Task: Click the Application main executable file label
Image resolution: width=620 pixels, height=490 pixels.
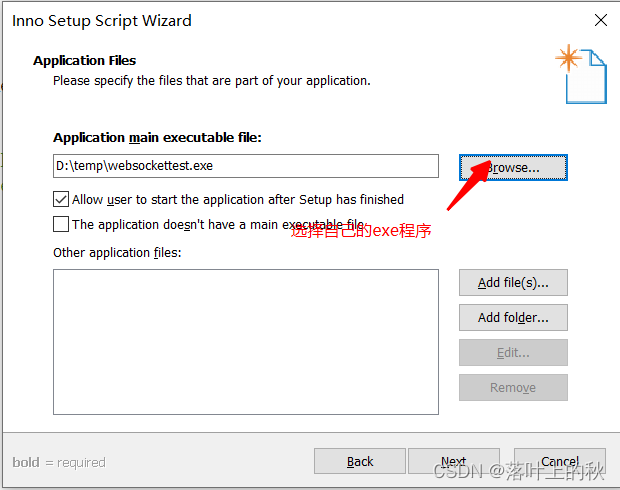Action: [157, 138]
